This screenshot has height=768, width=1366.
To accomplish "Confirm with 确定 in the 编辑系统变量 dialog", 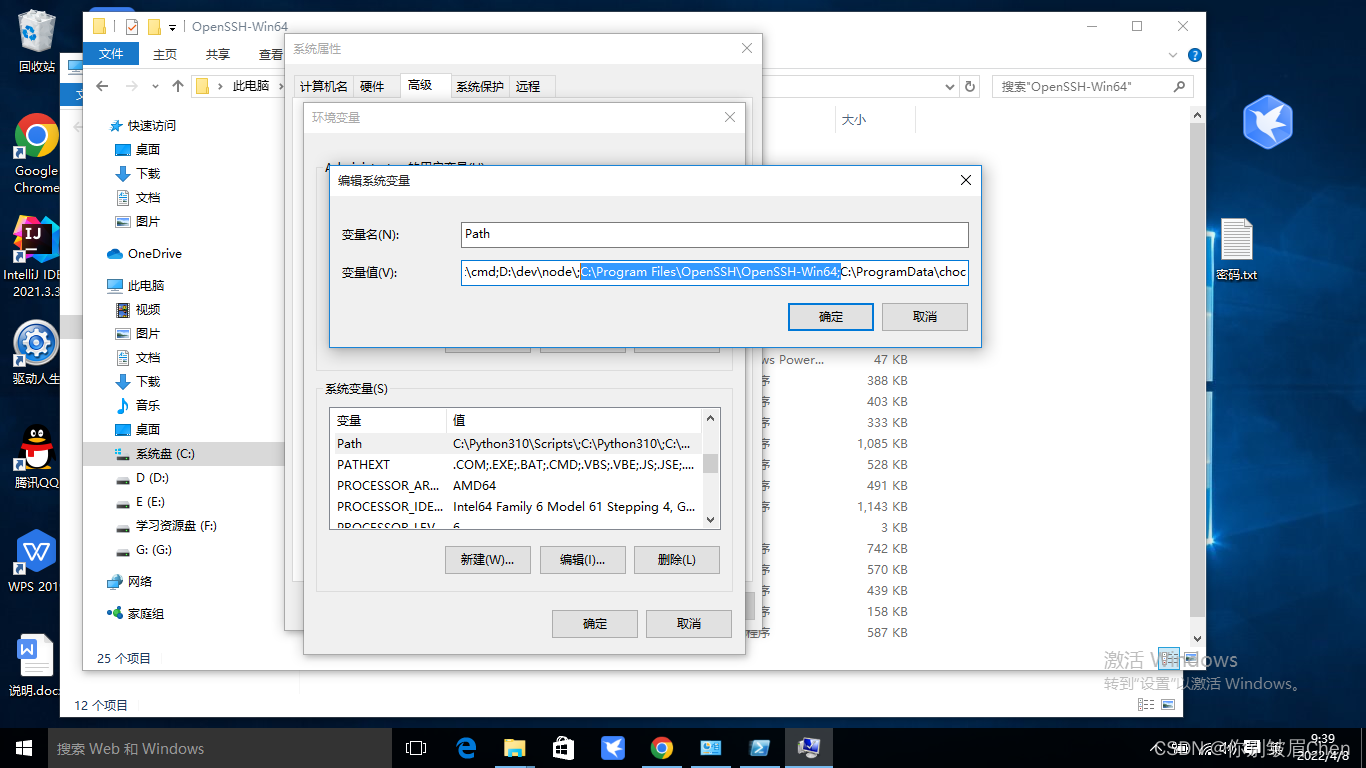I will point(830,317).
